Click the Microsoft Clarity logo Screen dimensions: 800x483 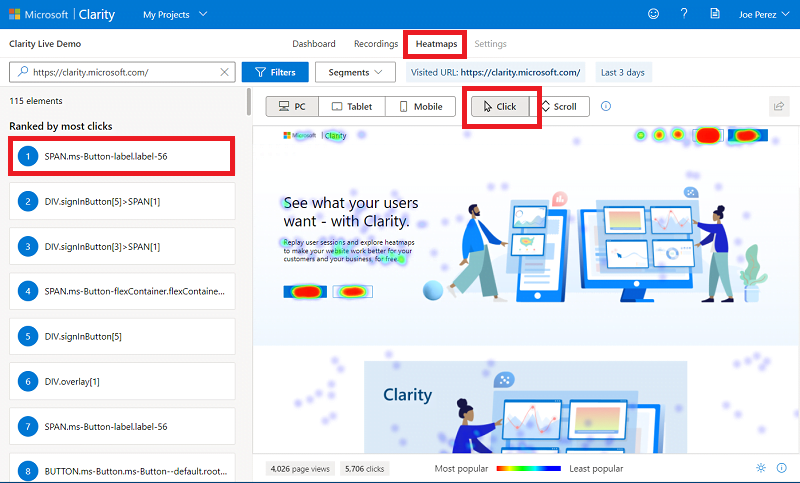[x=62, y=14]
